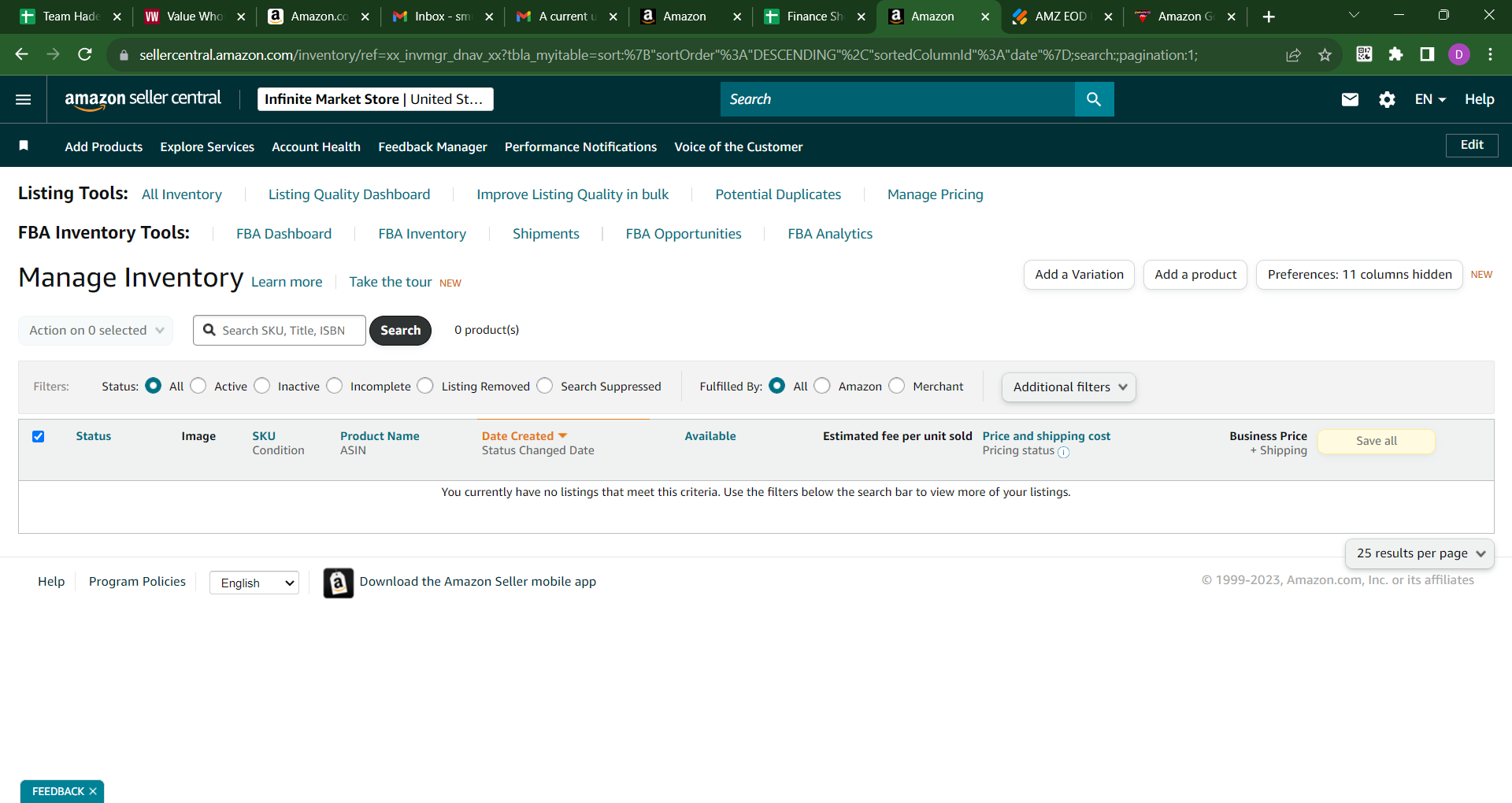Click the top Seller Central search field
This screenshot has height=803, width=1512.
pos(898,99)
